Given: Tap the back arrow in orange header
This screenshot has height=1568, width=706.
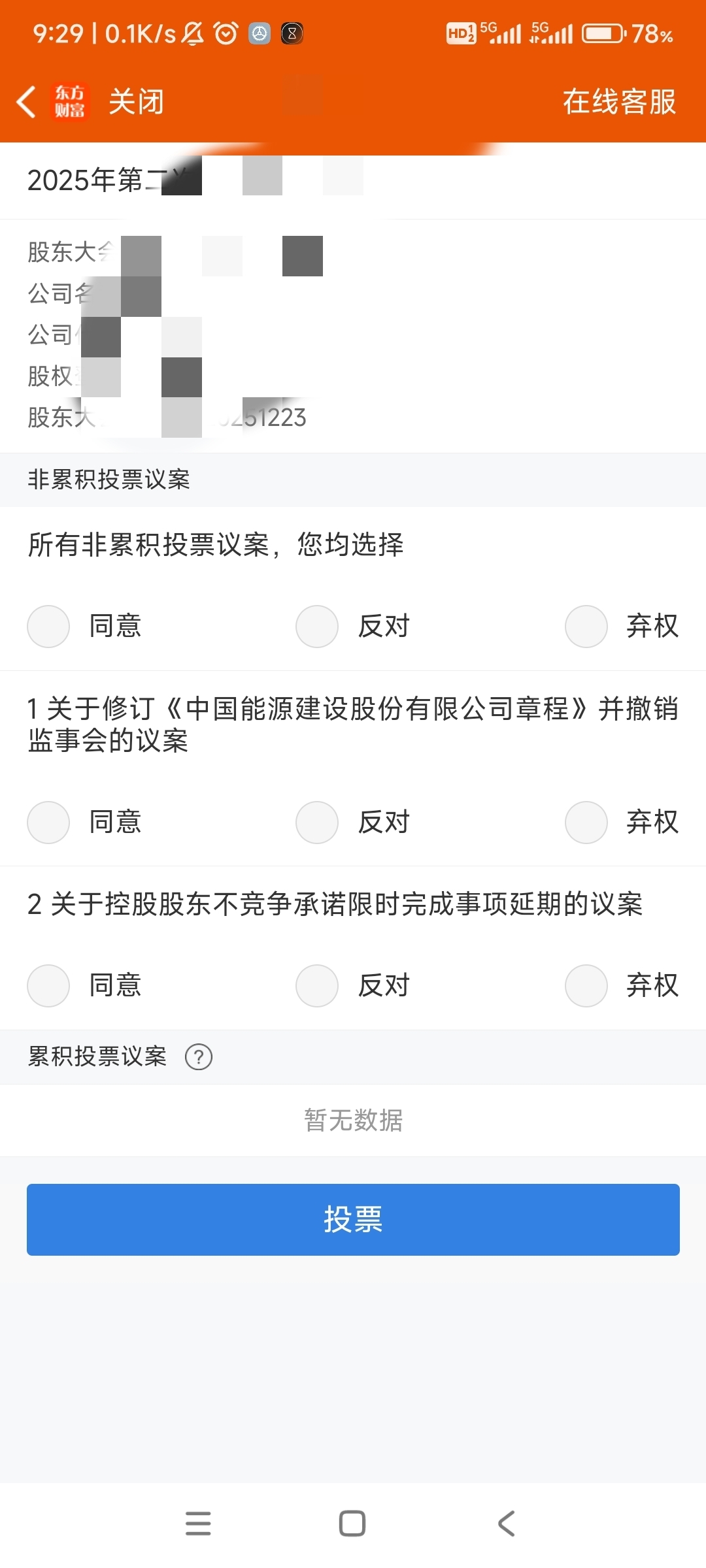Looking at the screenshot, I should [x=26, y=102].
